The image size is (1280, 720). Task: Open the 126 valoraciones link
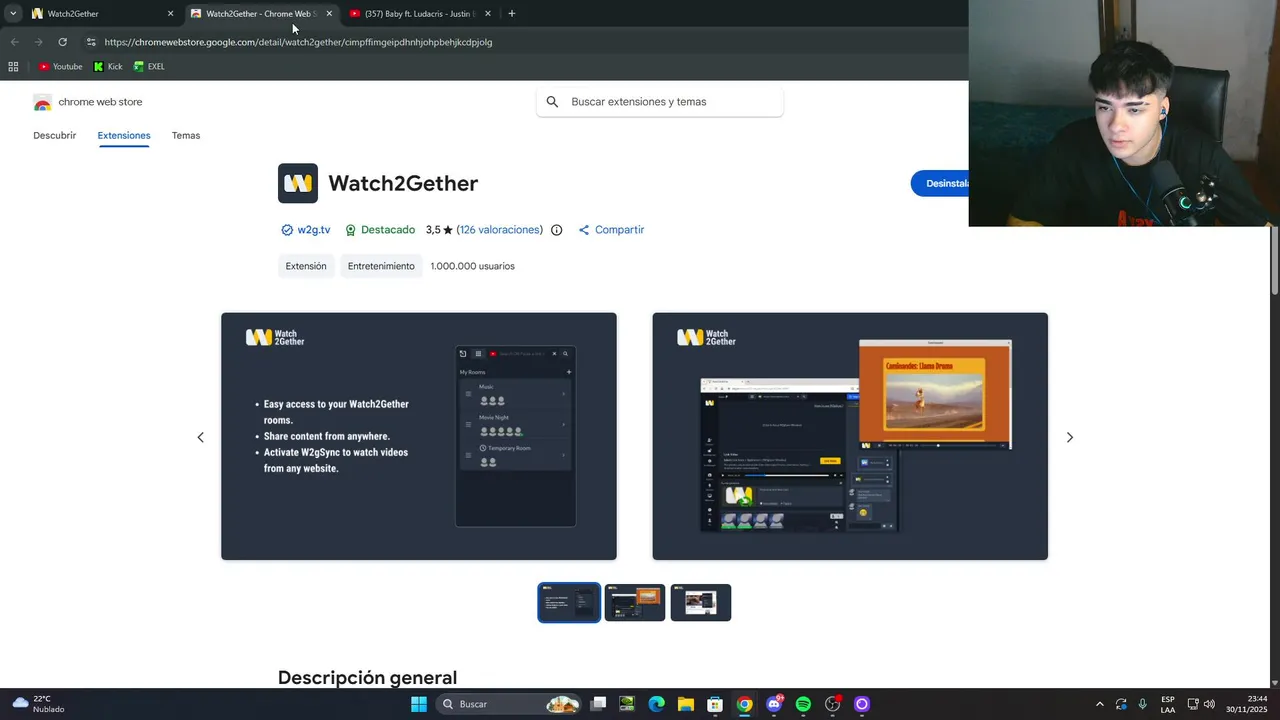pyautogui.click(x=500, y=230)
